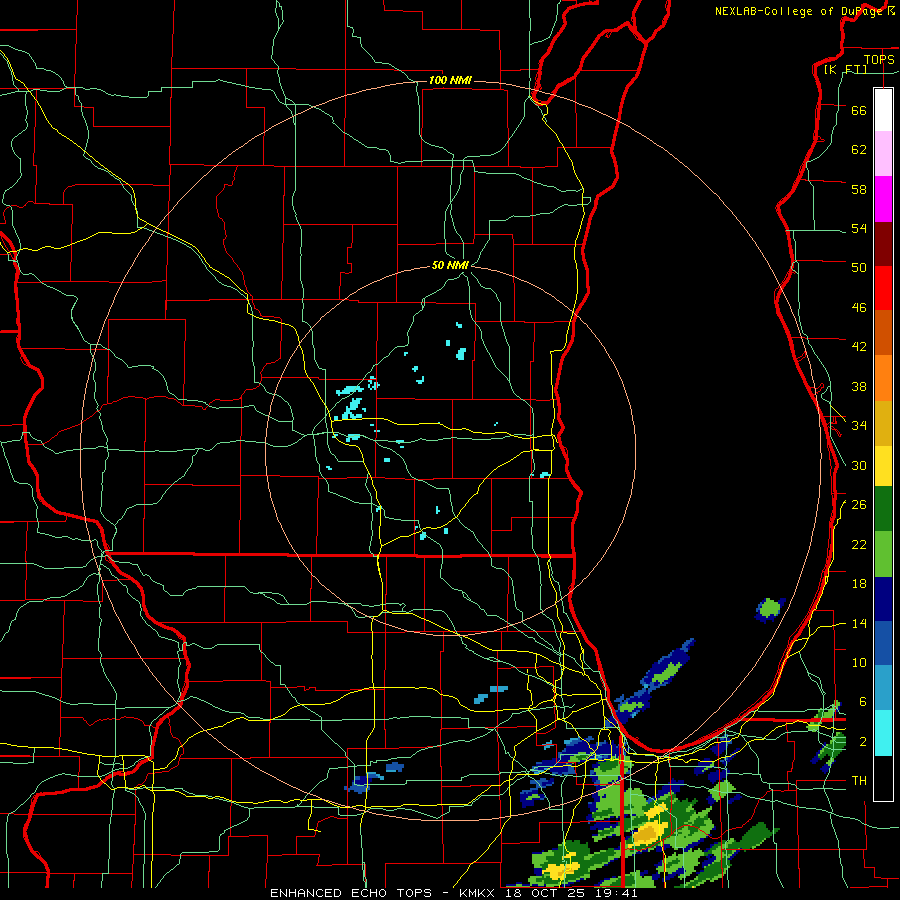Click the medium blue legend color block

883,644
